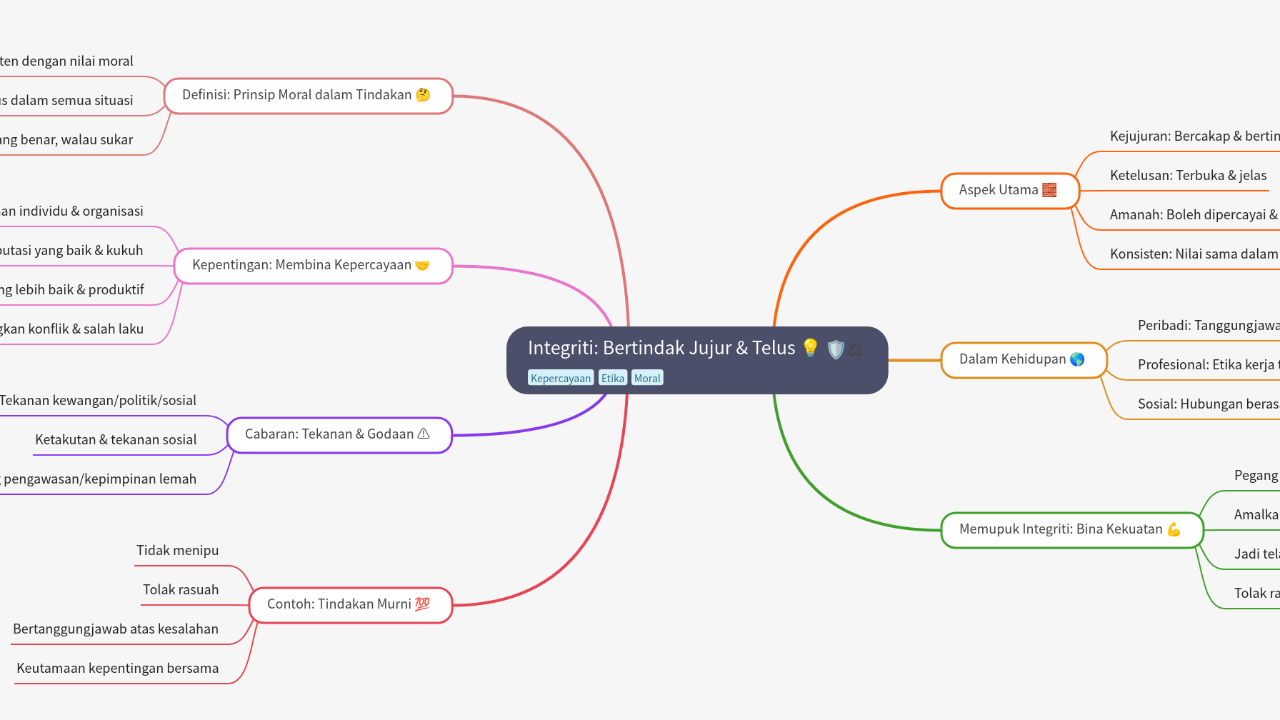Image resolution: width=1280 pixels, height=720 pixels.
Task: Select the 'individu & organisasi' leaf
Action: click(72, 212)
